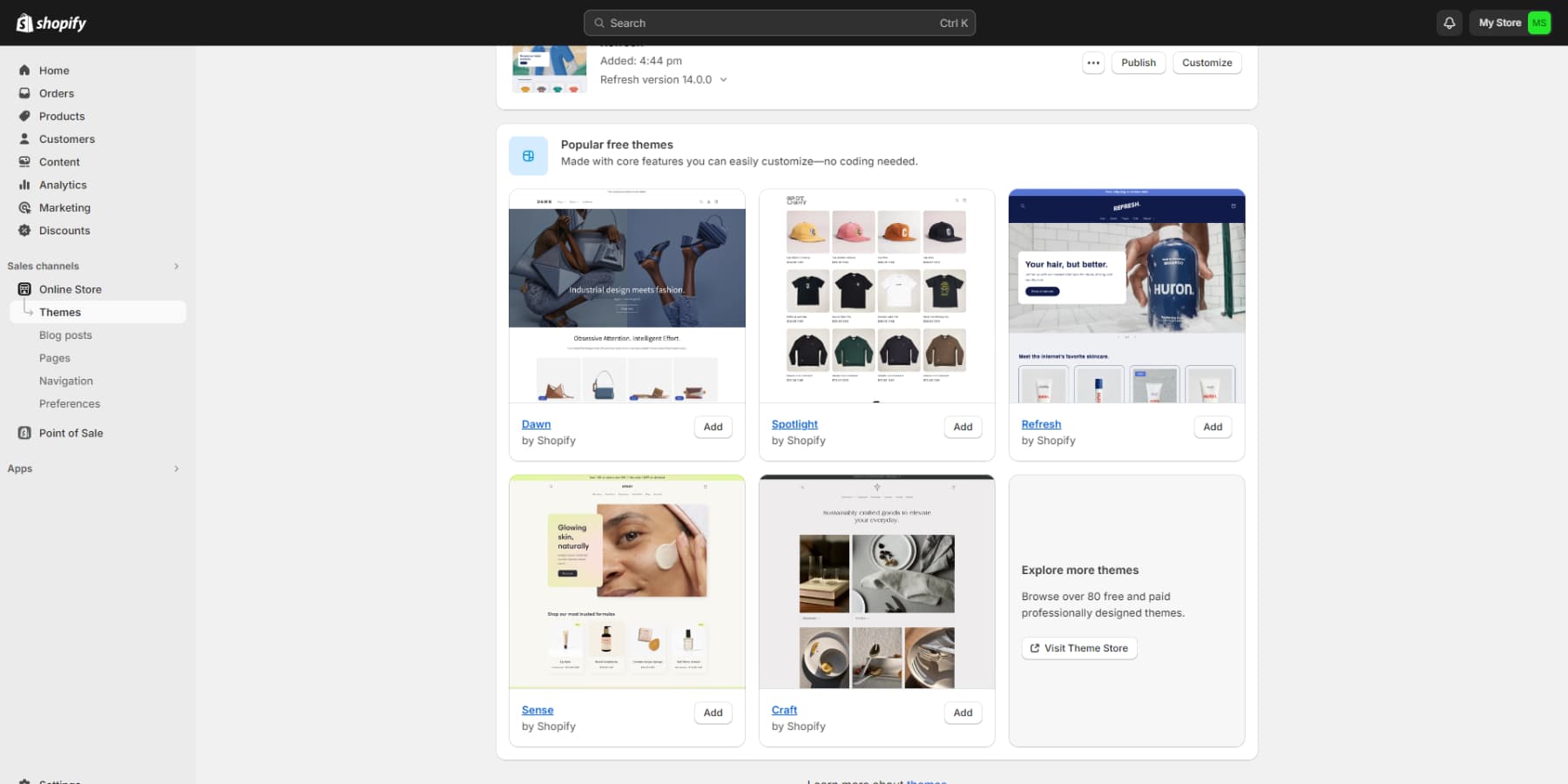1568x784 pixels.
Task: Expand the Sales channels section
Action: point(176,266)
